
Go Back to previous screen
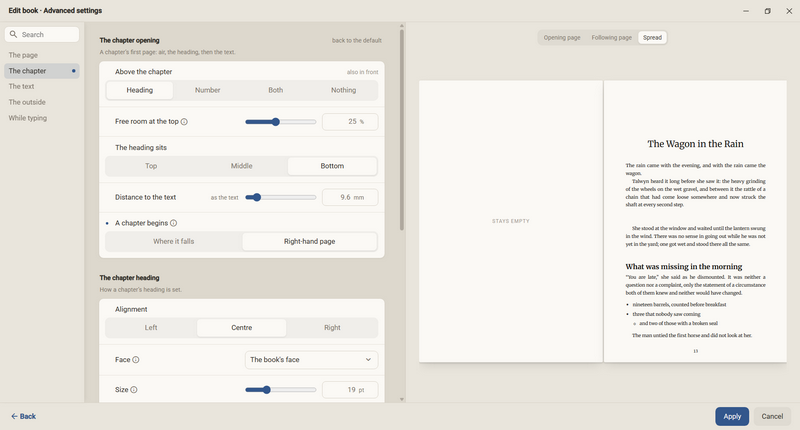(23, 416)
